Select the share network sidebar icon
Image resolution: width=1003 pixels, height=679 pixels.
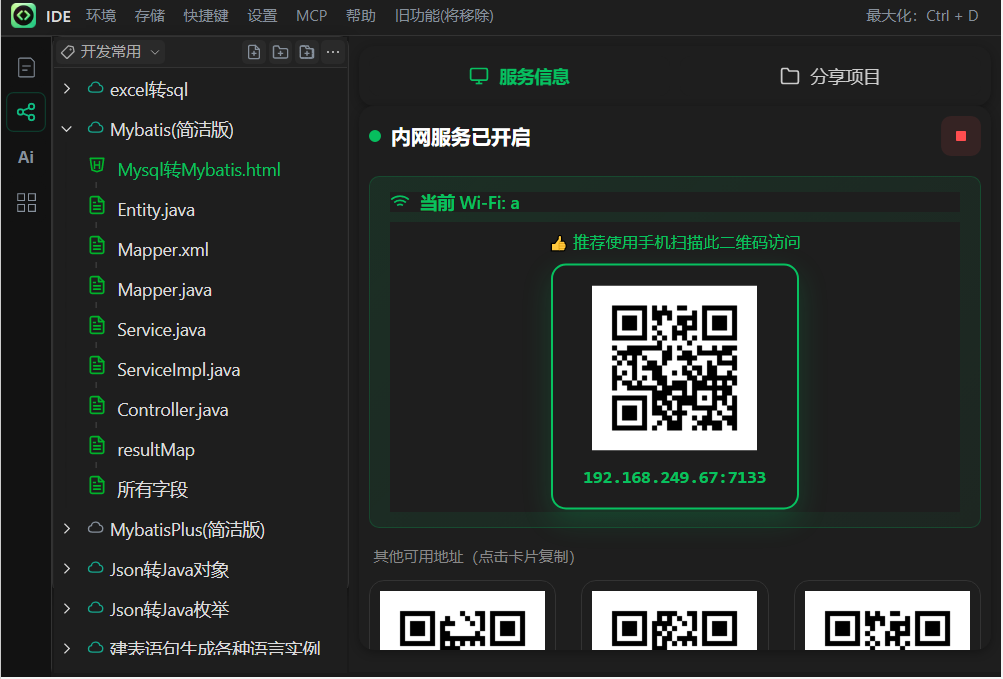26,113
